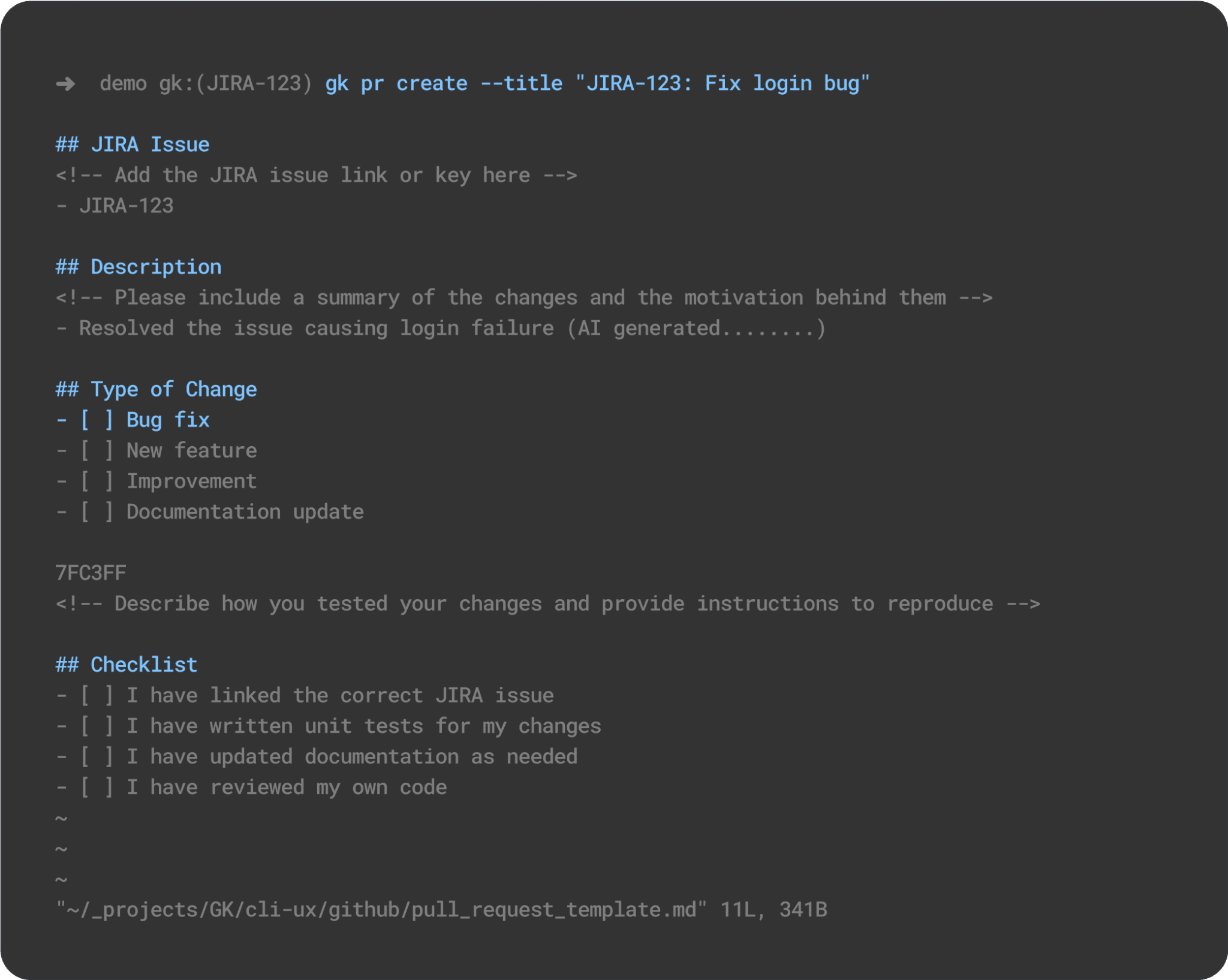Toggle the Bug fix checkbox
1228x980 pixels.
pyautogui.click(x=97, y=420)
